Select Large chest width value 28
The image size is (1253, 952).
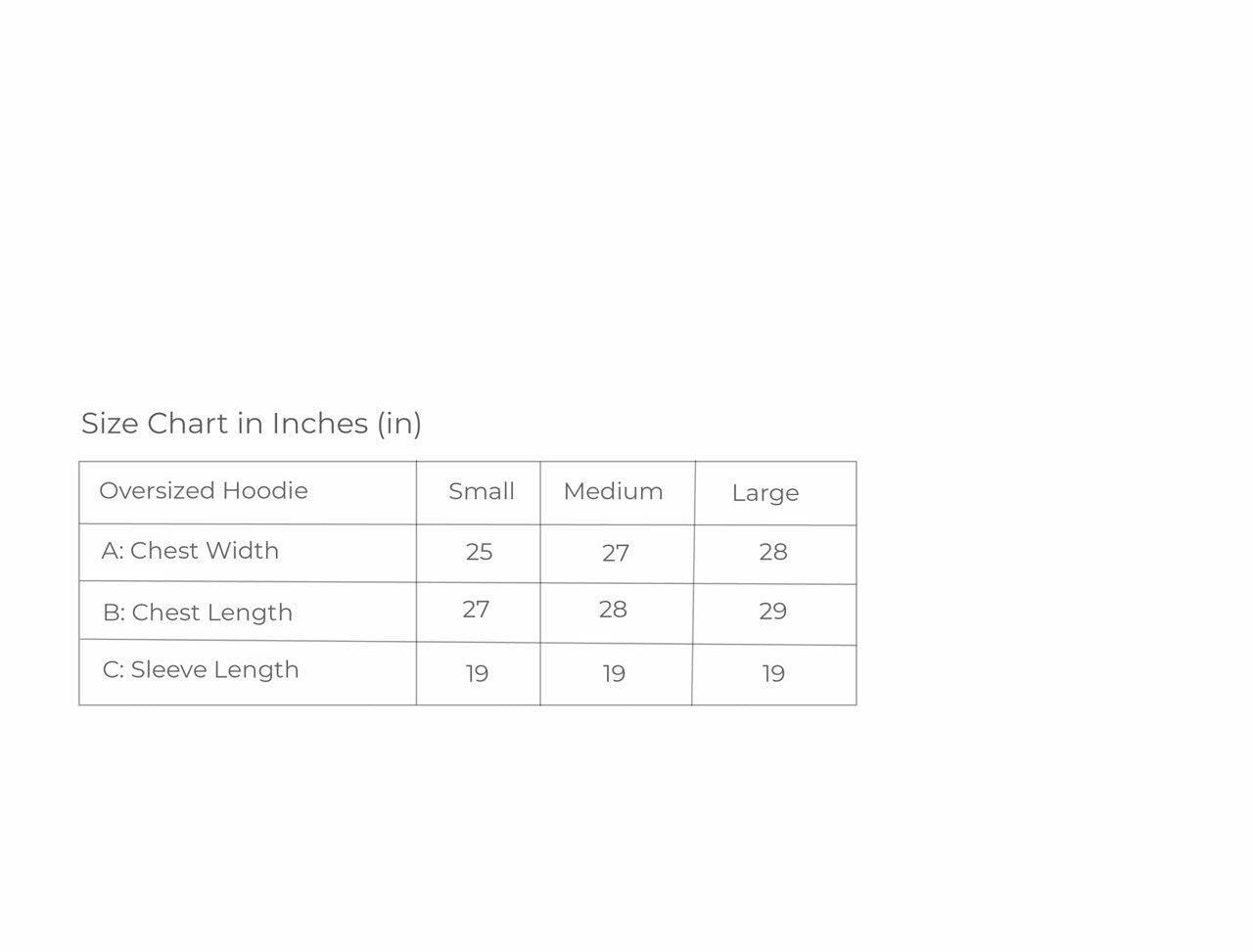point(773,552)
